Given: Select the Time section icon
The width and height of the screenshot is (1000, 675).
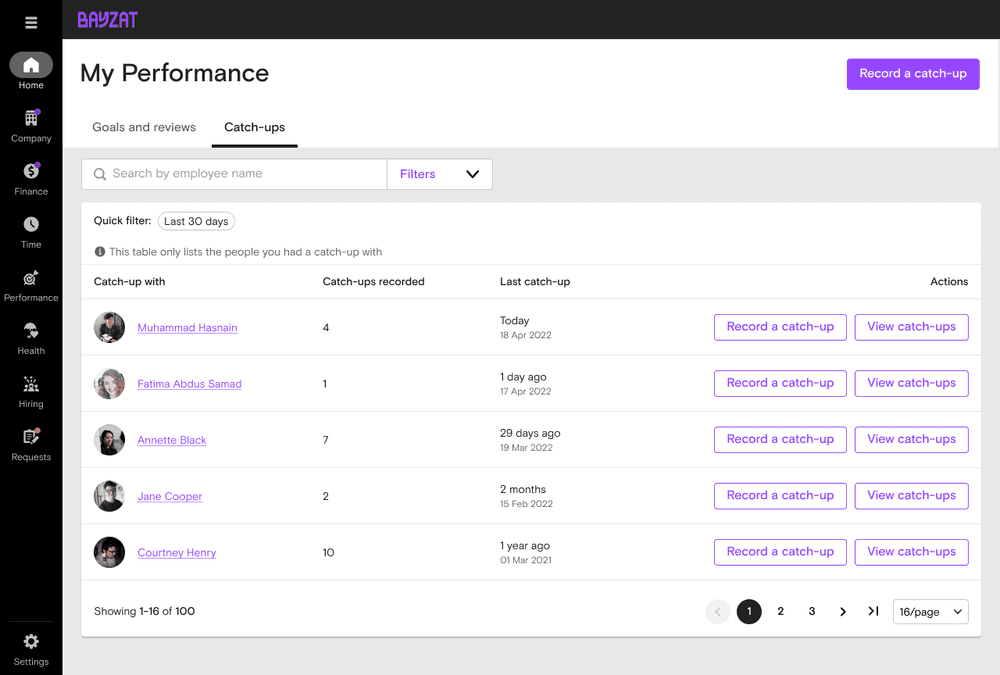Looking at the screenshot, I should [30, 229].
